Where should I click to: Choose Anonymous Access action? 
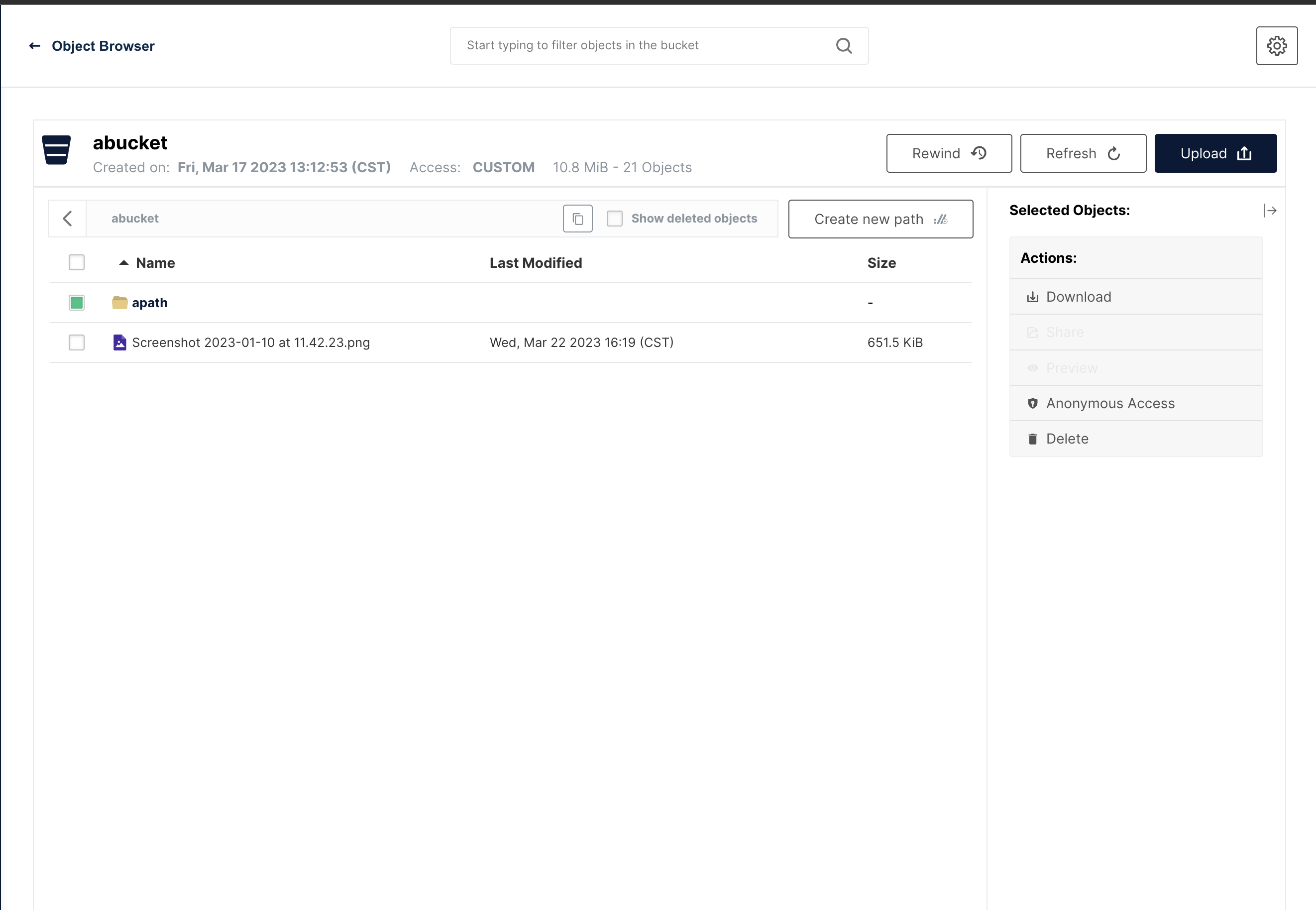pos(1136,403)
